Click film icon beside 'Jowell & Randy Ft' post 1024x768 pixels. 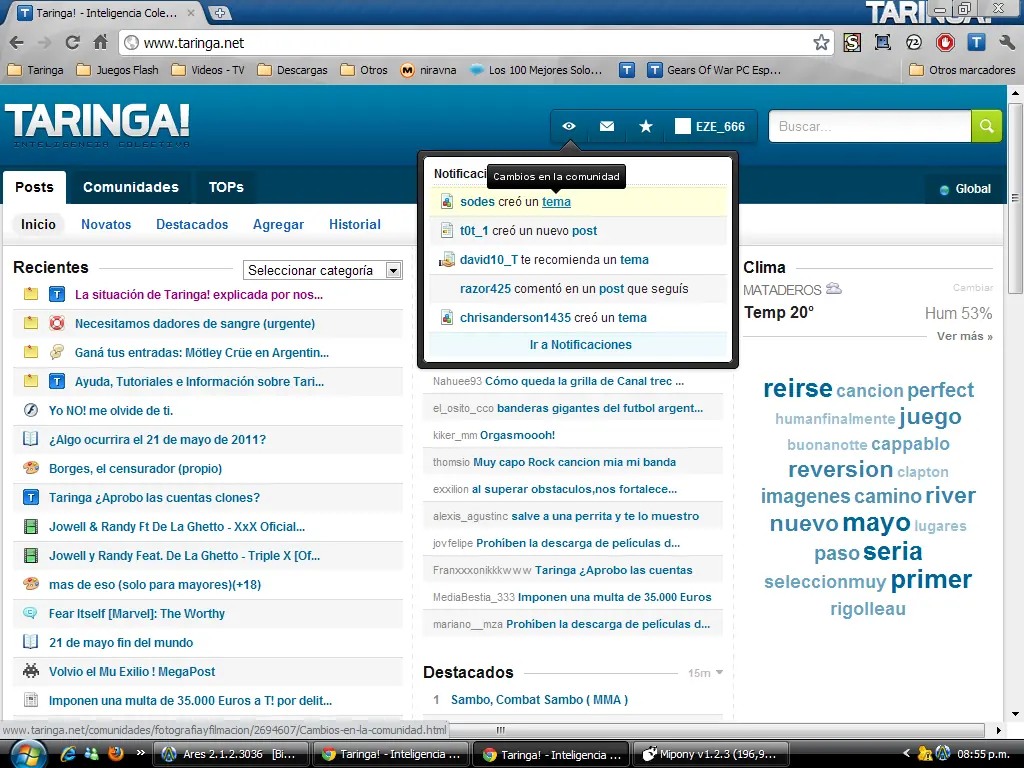pyautogui.click(x=31, y=526)
